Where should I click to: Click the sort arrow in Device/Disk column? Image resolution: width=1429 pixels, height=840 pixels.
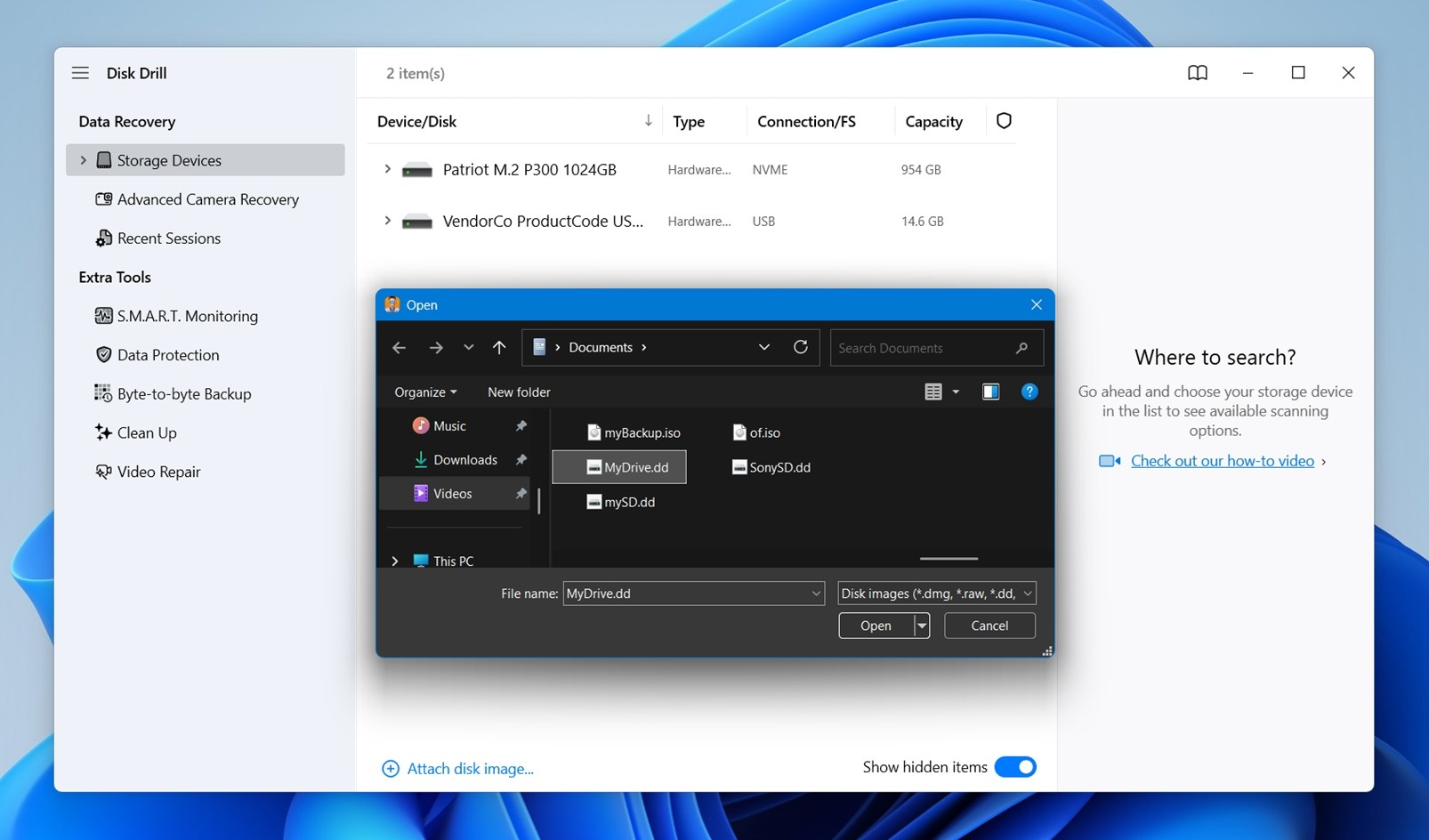648,120
